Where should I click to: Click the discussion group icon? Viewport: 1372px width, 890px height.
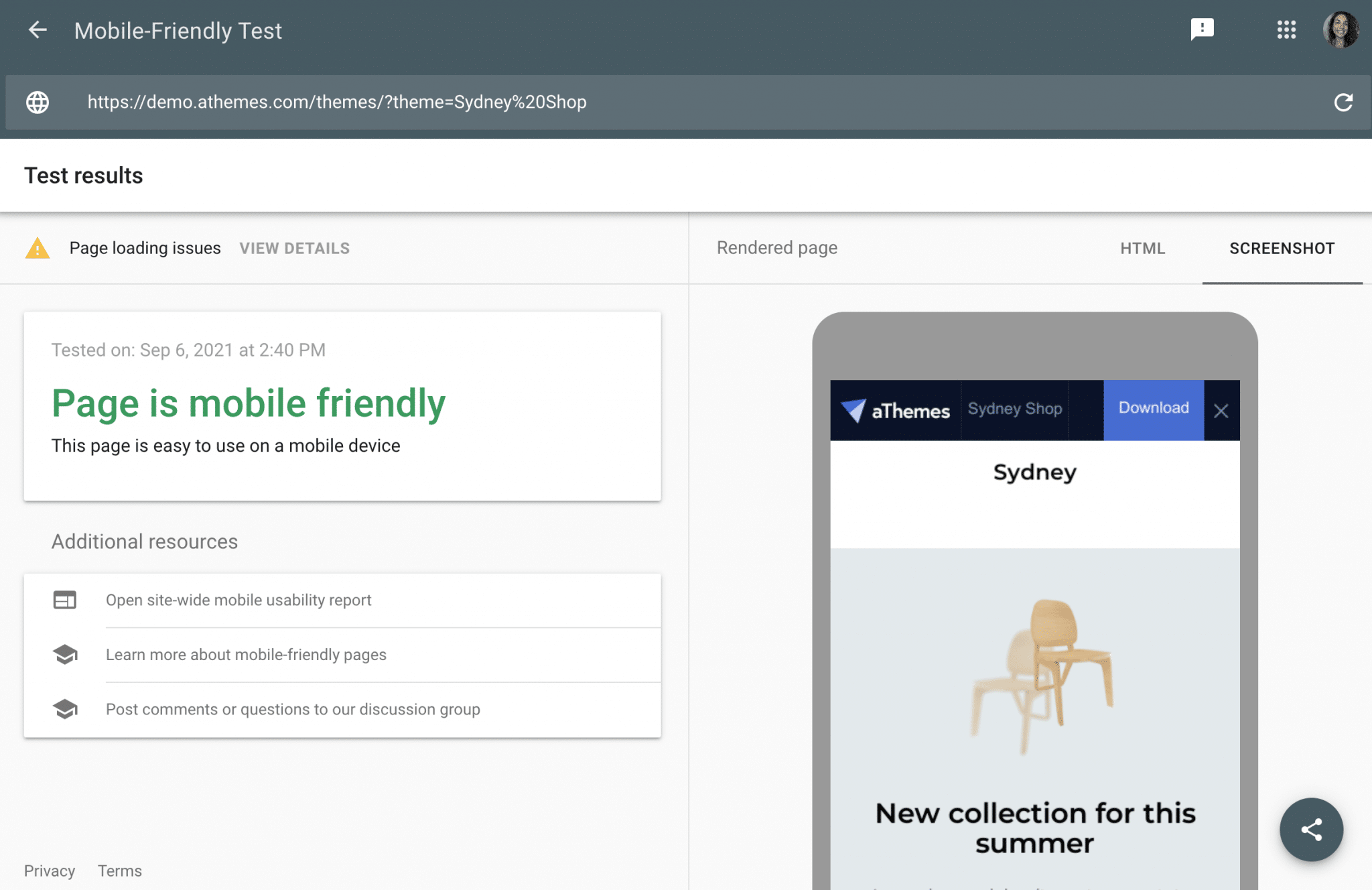click(65, 709)
